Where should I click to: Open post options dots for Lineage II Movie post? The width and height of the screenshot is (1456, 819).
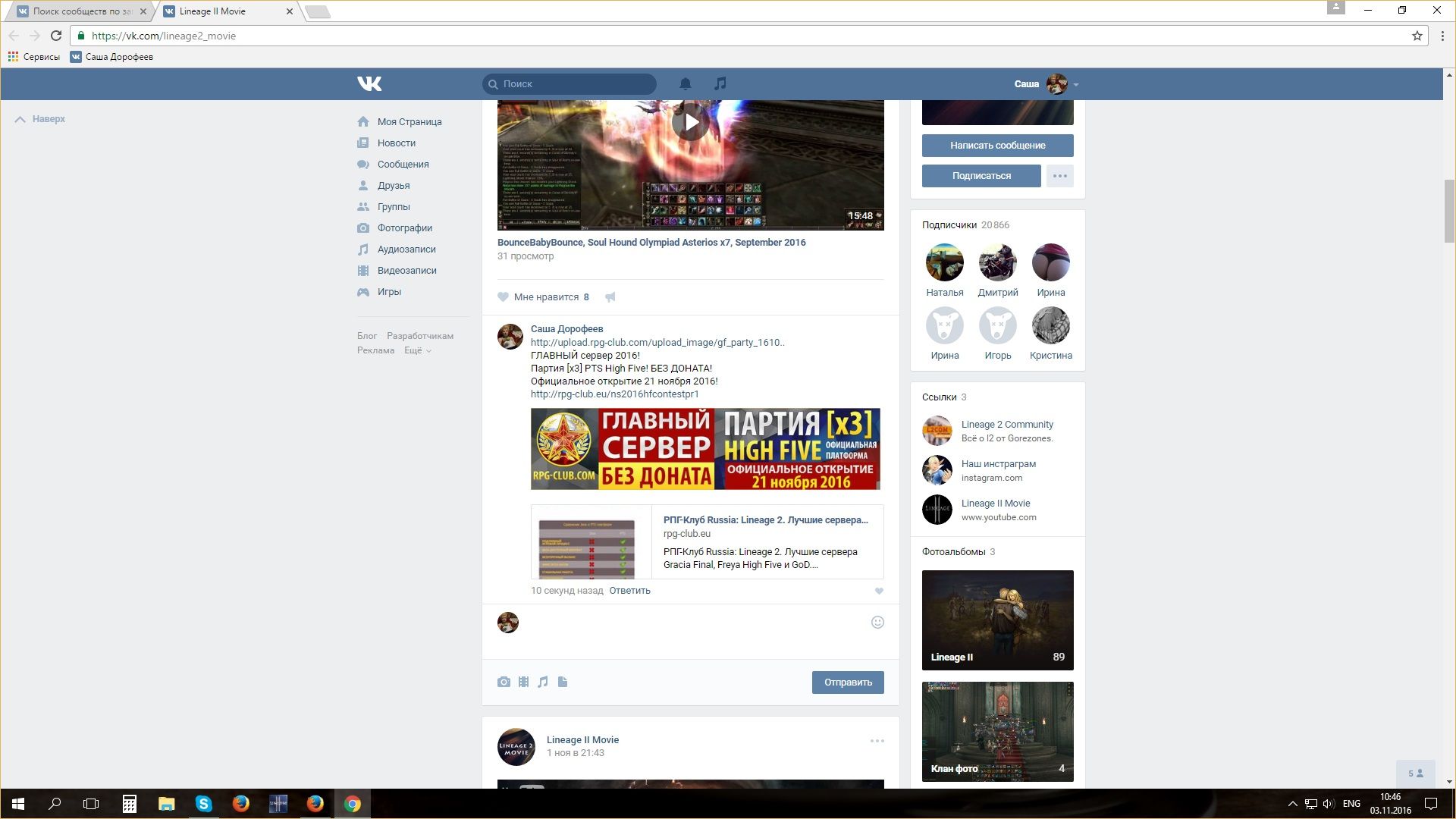click(x=877, y=741)
